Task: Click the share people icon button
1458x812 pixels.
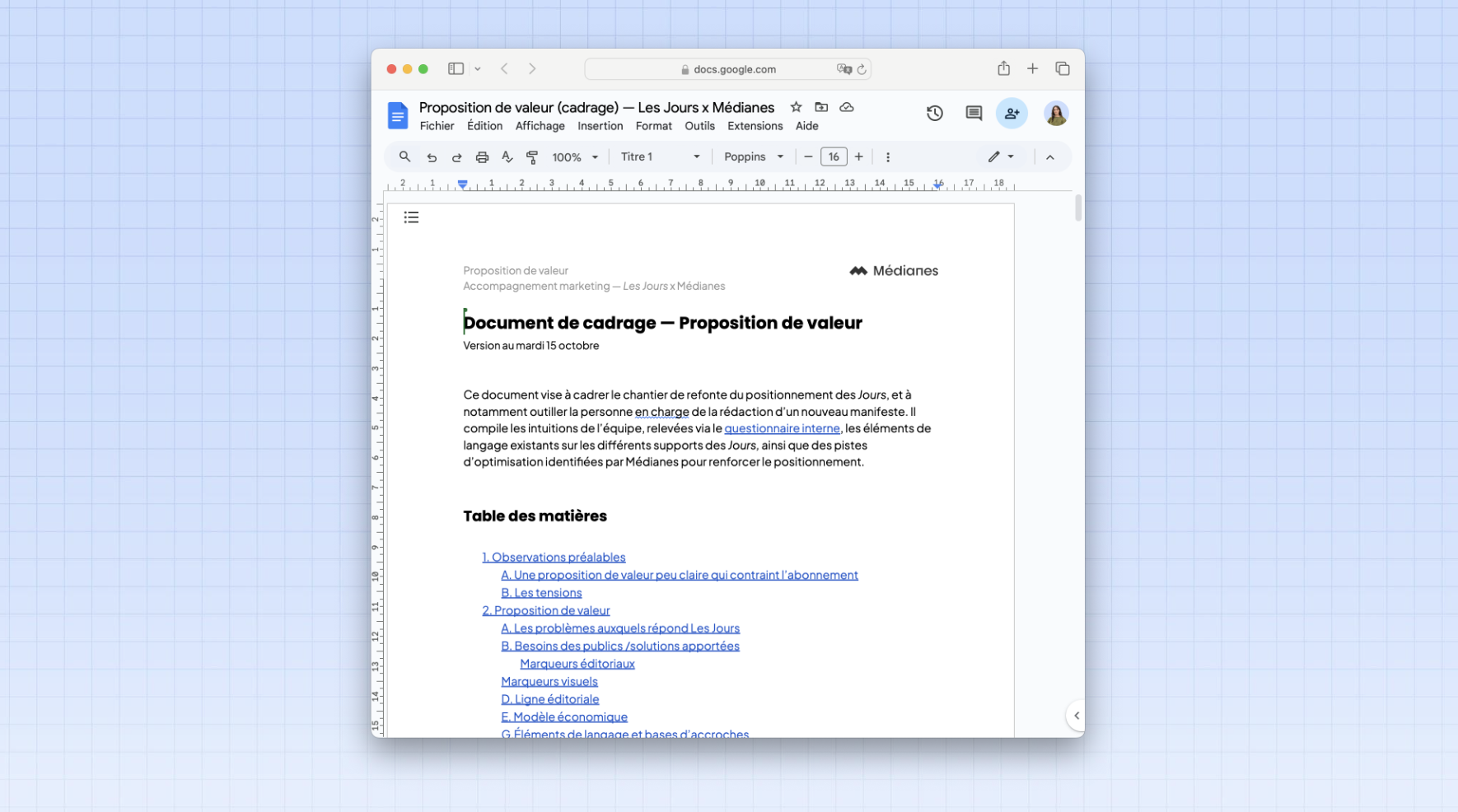Action: point(1012,114)
